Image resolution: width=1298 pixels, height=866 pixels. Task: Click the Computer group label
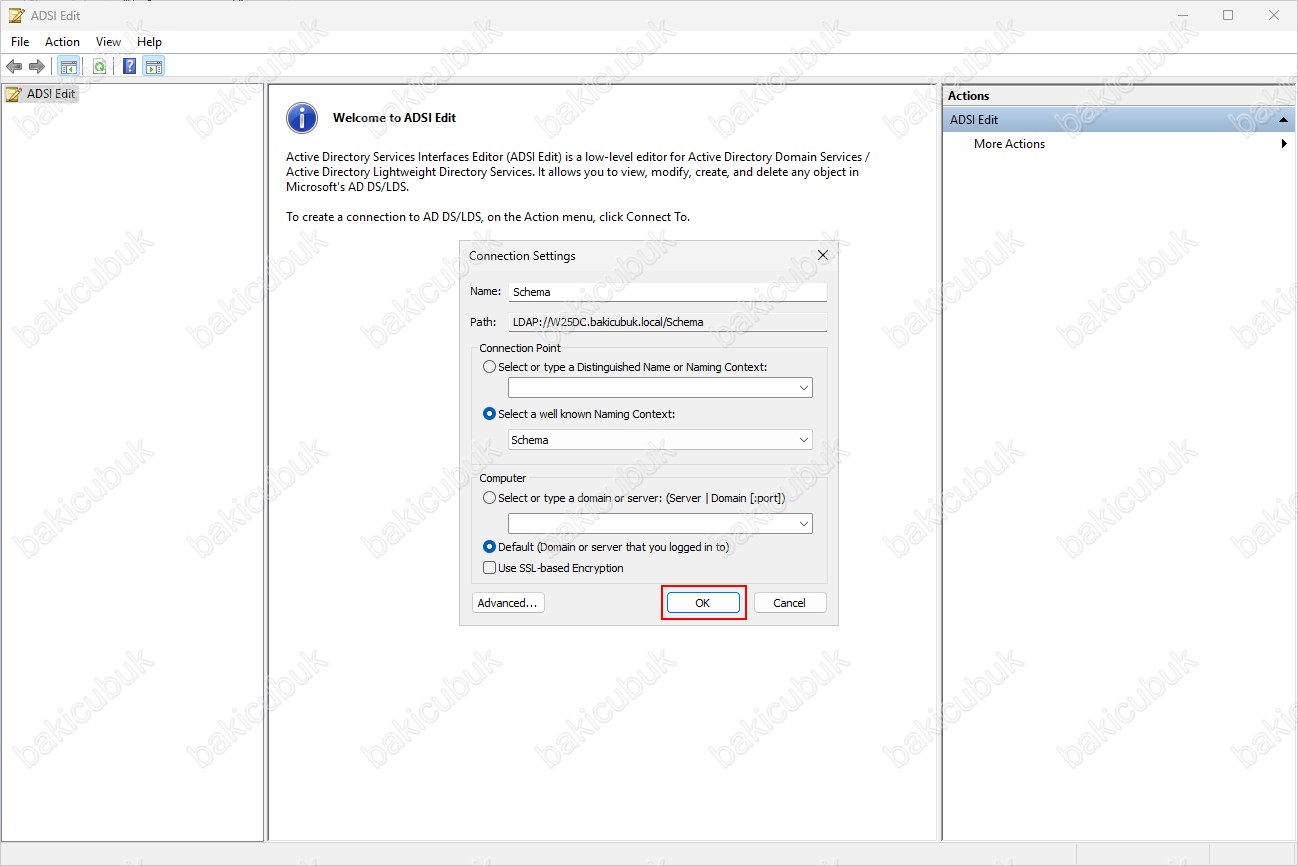click(502, 478)
